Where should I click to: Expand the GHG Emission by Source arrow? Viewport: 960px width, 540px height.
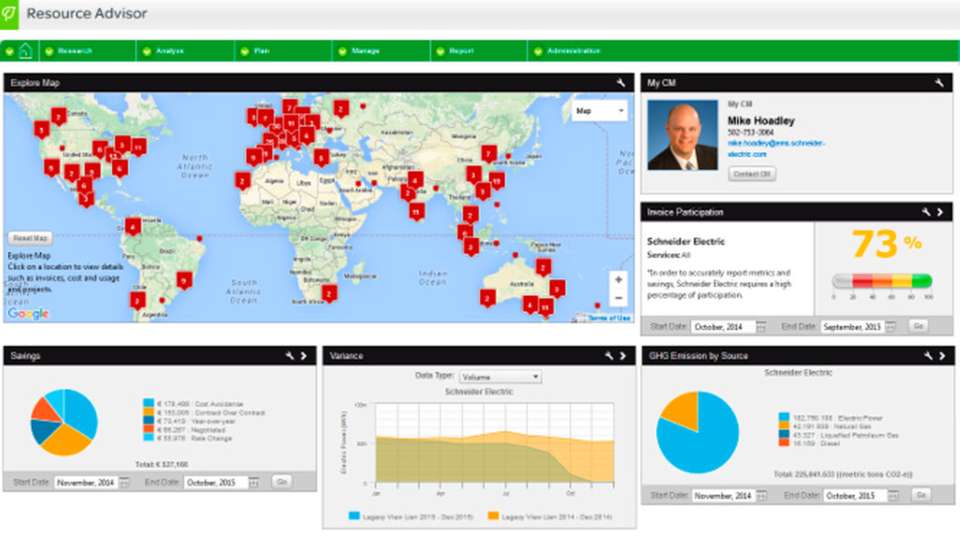(942, 356)
